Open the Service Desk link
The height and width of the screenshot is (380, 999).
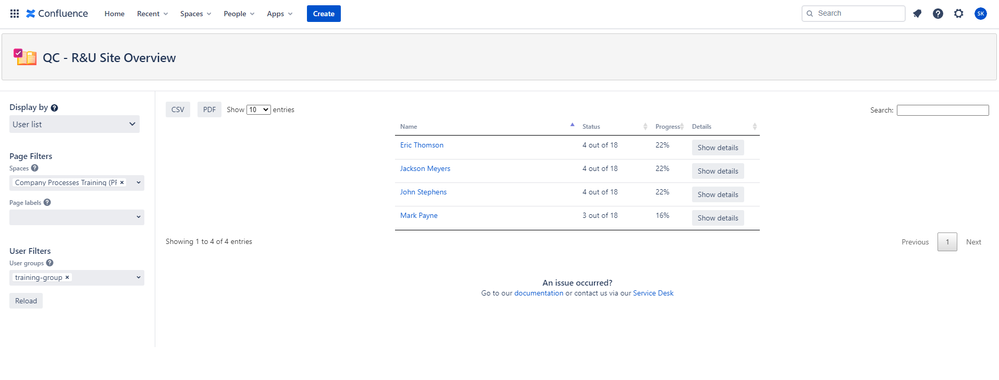653,293
